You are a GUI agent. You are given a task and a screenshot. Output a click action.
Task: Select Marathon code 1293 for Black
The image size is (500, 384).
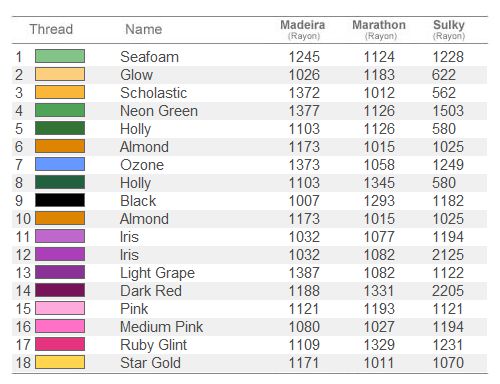pyautogui.click(x=379, y=201)
